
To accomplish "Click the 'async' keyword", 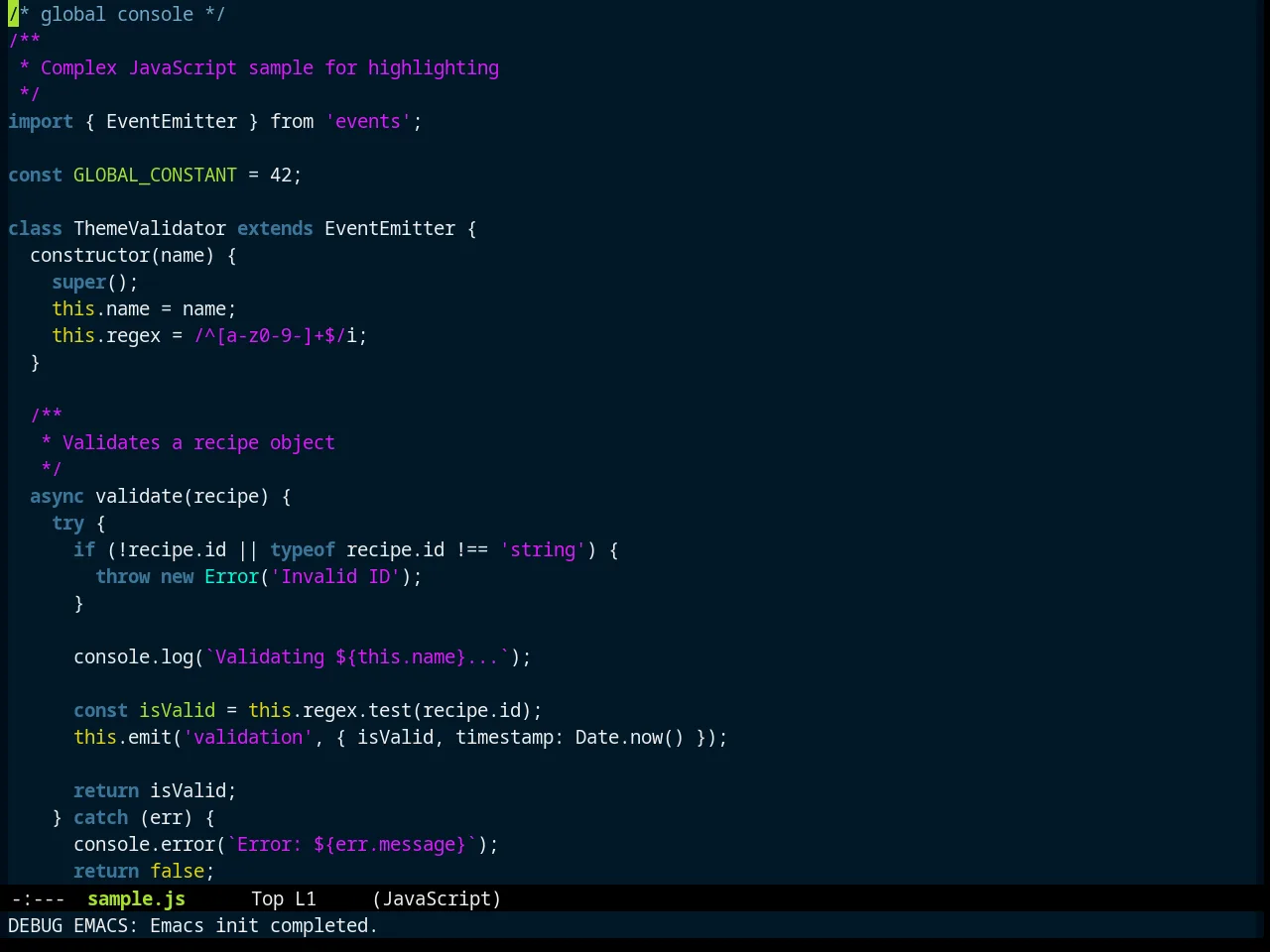I will pos(57,496).
